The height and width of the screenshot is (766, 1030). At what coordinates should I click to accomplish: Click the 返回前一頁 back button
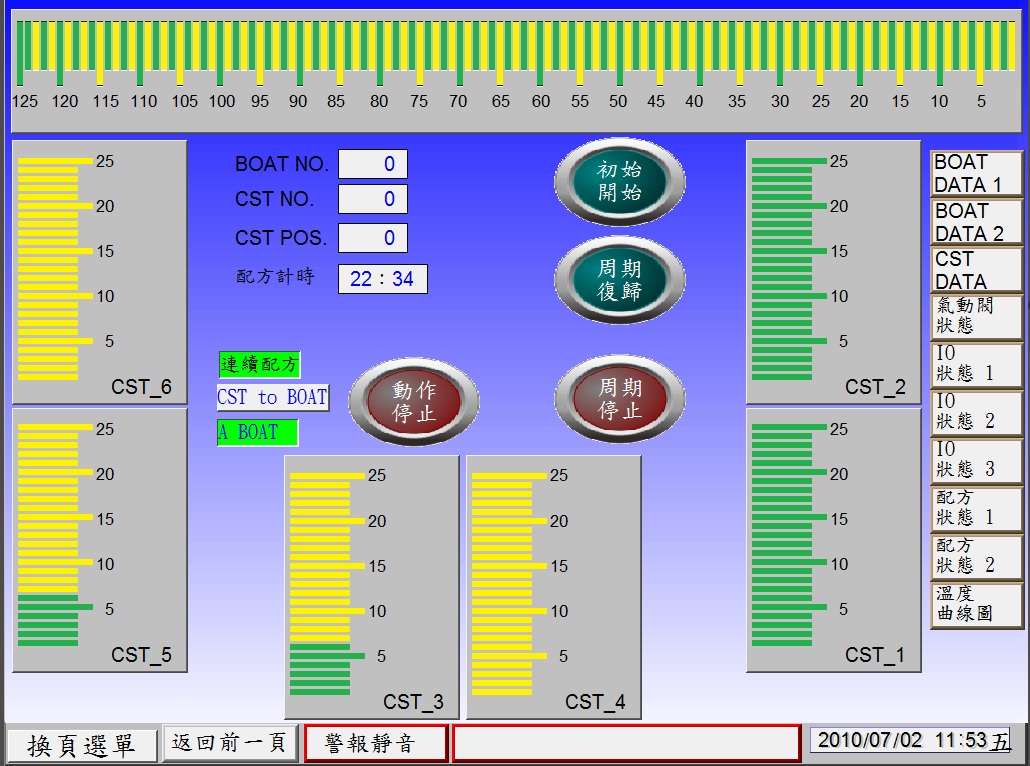point(230,743)
